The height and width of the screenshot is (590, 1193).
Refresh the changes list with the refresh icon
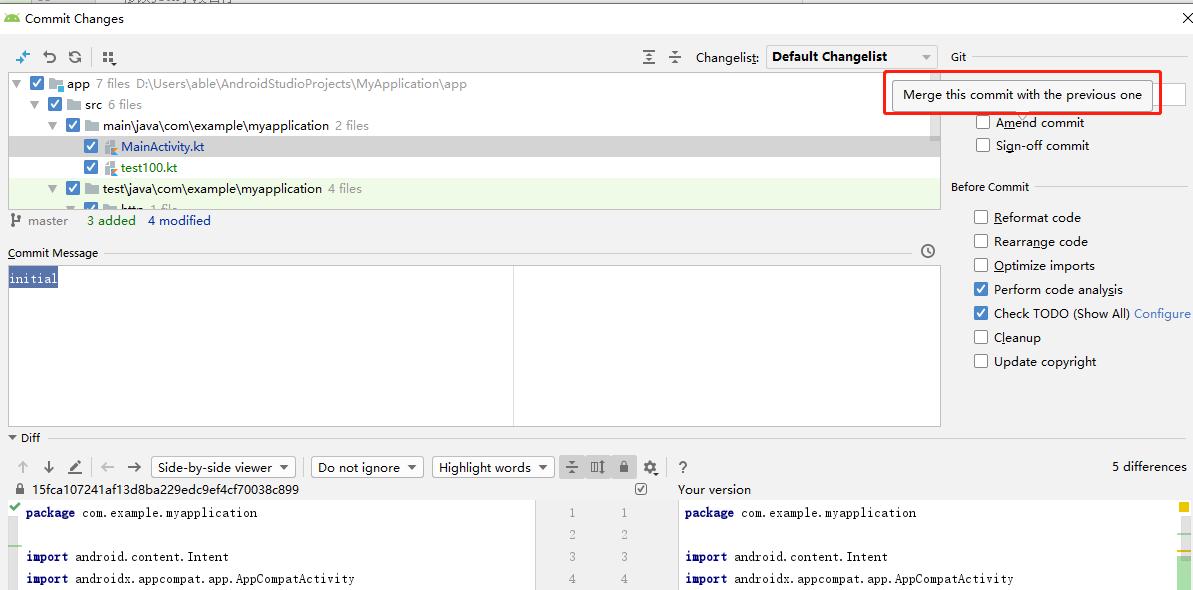[x=74, y=57]
